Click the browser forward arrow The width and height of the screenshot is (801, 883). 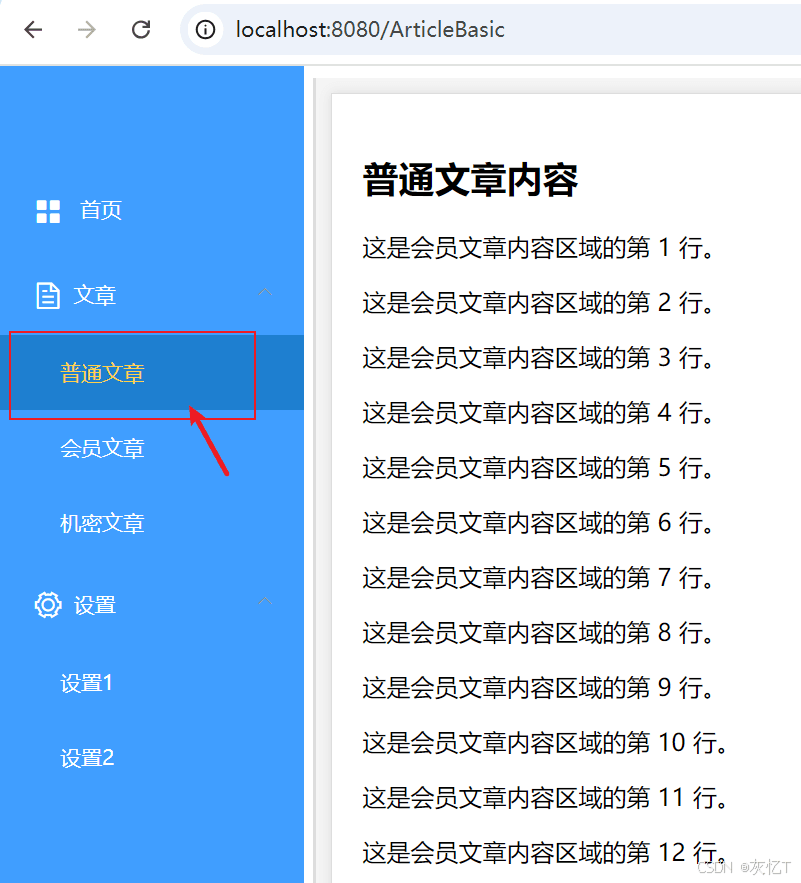coord(87,29)
